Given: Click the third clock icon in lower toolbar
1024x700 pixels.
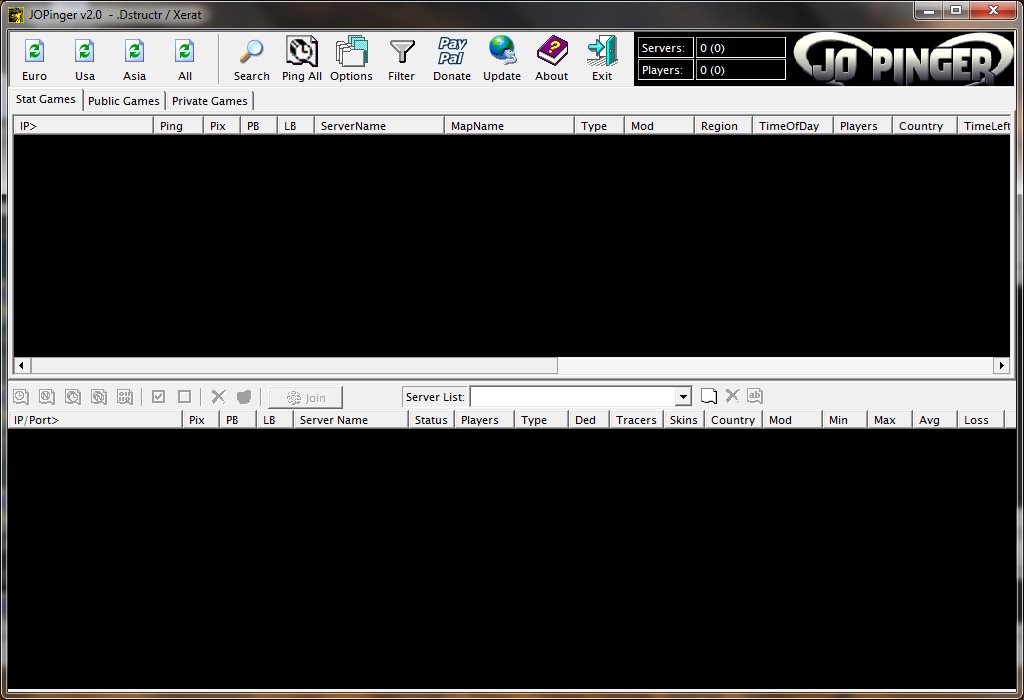Looking at the screenshot, I should (x=72, y=396).
